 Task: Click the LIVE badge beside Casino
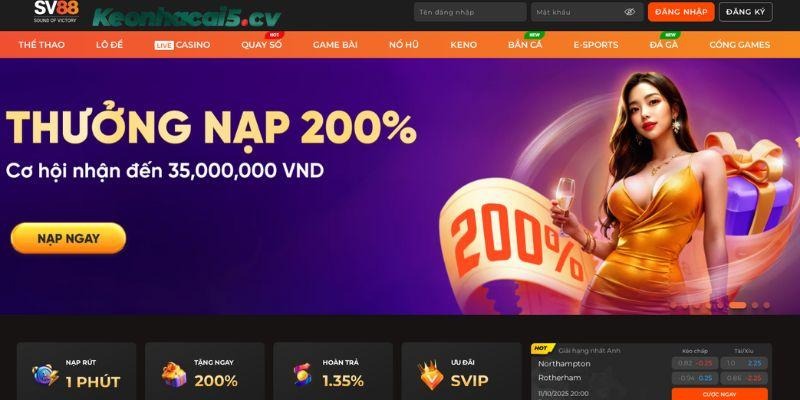(164, 45)
